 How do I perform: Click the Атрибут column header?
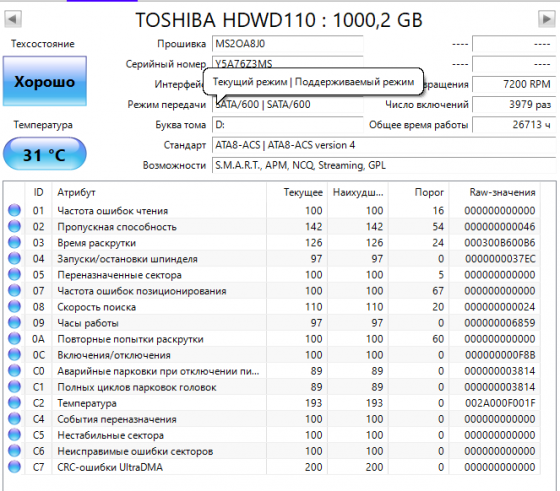coord(159,192)
